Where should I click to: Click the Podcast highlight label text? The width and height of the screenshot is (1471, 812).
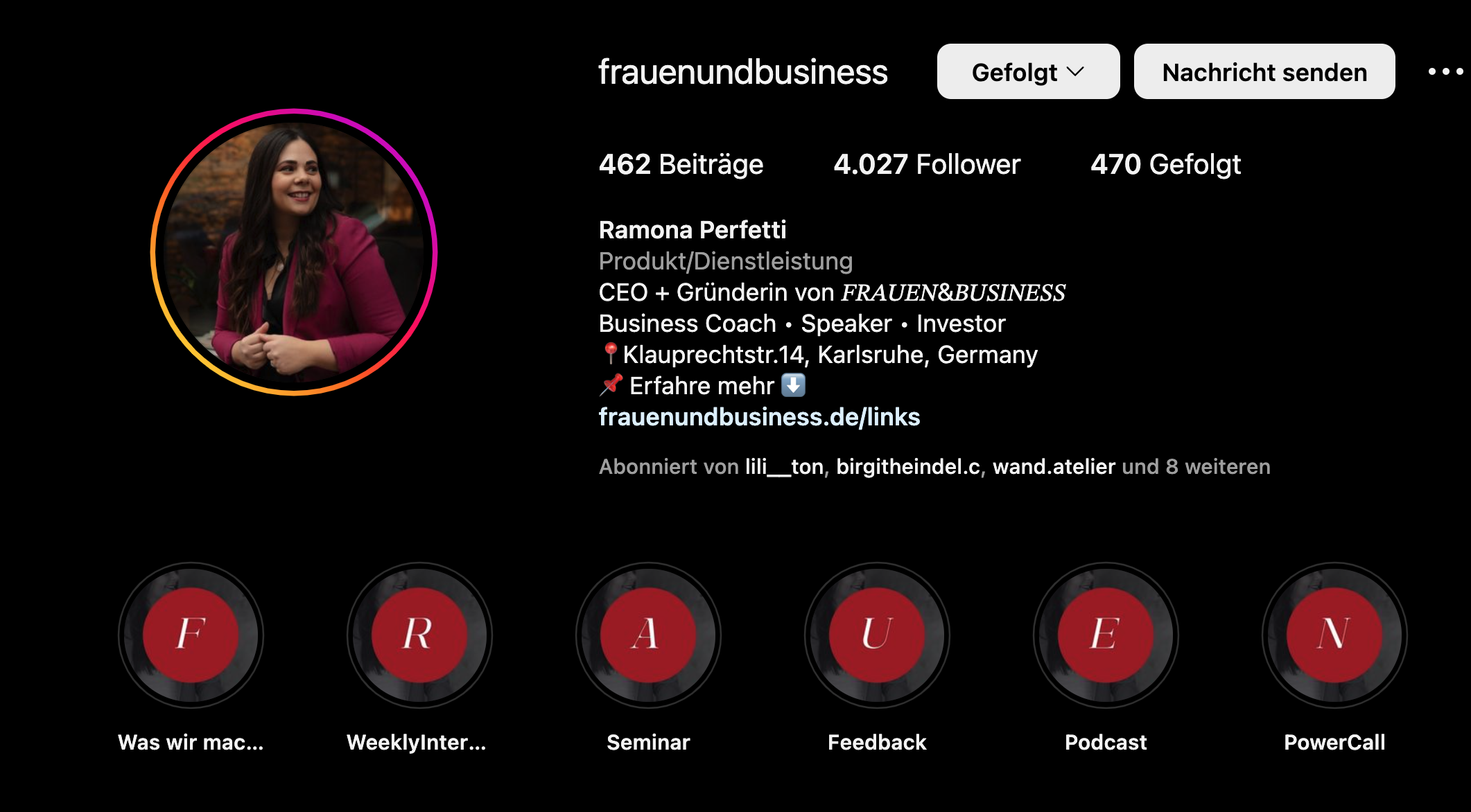(x=1106, y=742)
